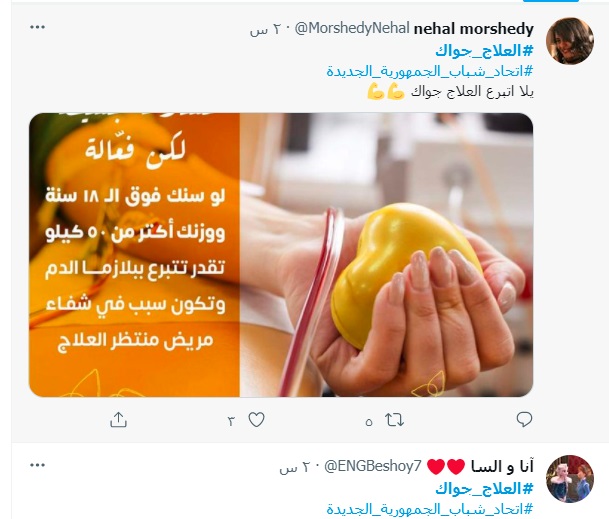The image size is (609, 519).
Task: Open more options for nehal morshedy's tweet
Action: tap(38, 27)
